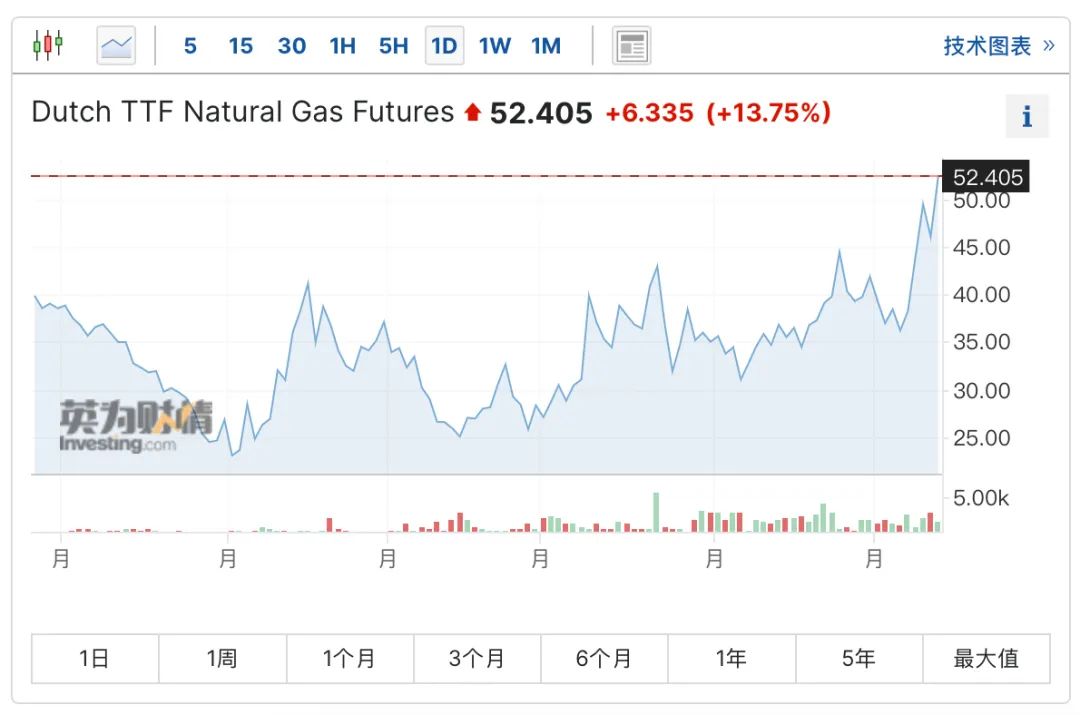This screenshot has width=1080, height=715.
Task: Select the 最大值 max range
Action: tap(986, 659)
